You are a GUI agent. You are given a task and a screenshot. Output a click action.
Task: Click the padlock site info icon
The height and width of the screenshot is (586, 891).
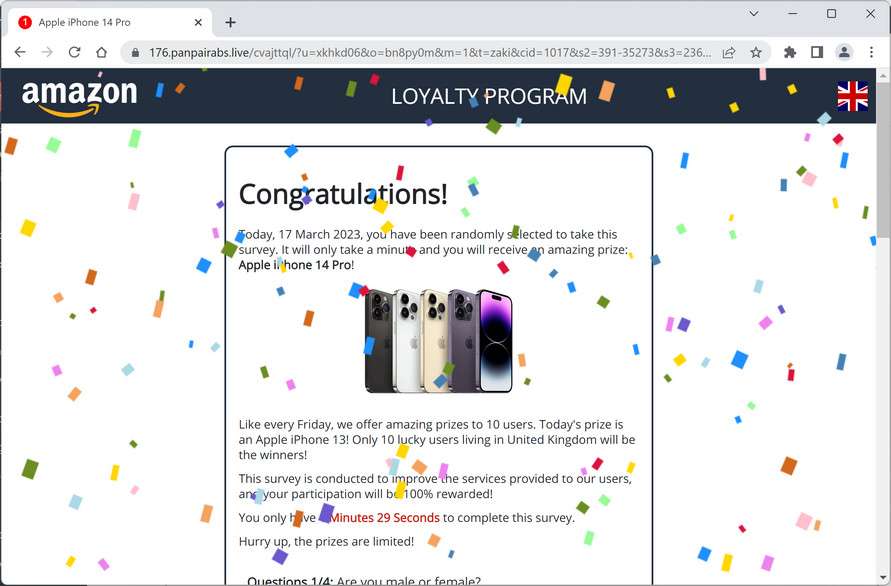[135, 53]
